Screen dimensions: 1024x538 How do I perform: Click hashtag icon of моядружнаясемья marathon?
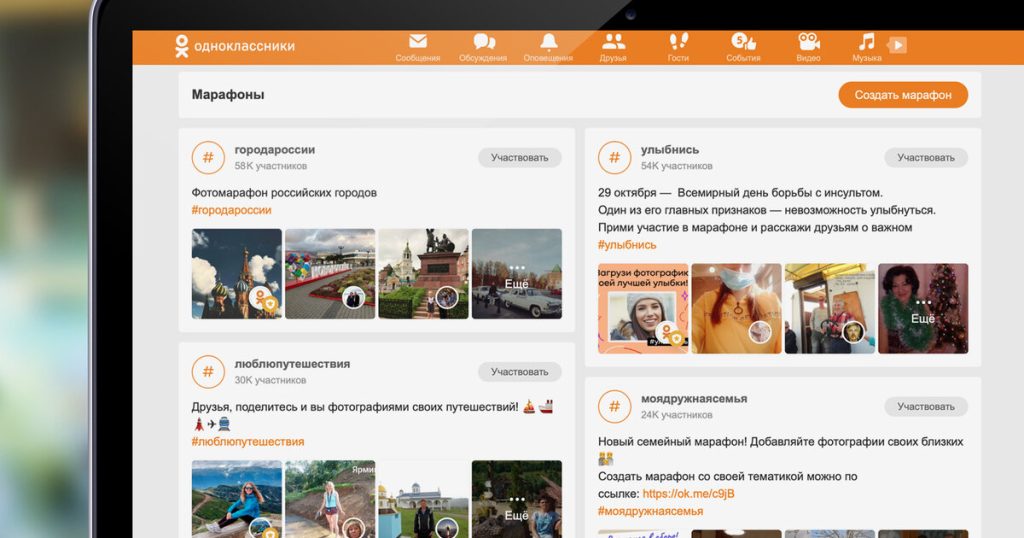tap(615, 406)
